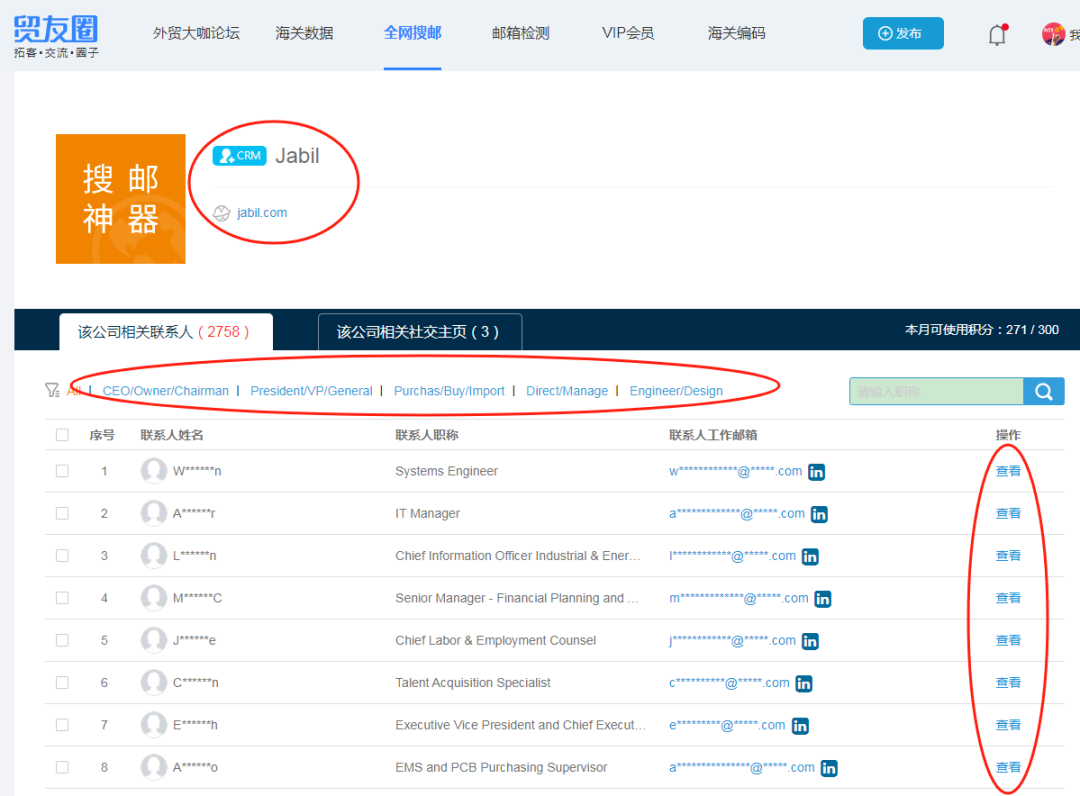Open LinkedIn icon for Systems Engineer row

pyautogui.click(x=817, y=472)
